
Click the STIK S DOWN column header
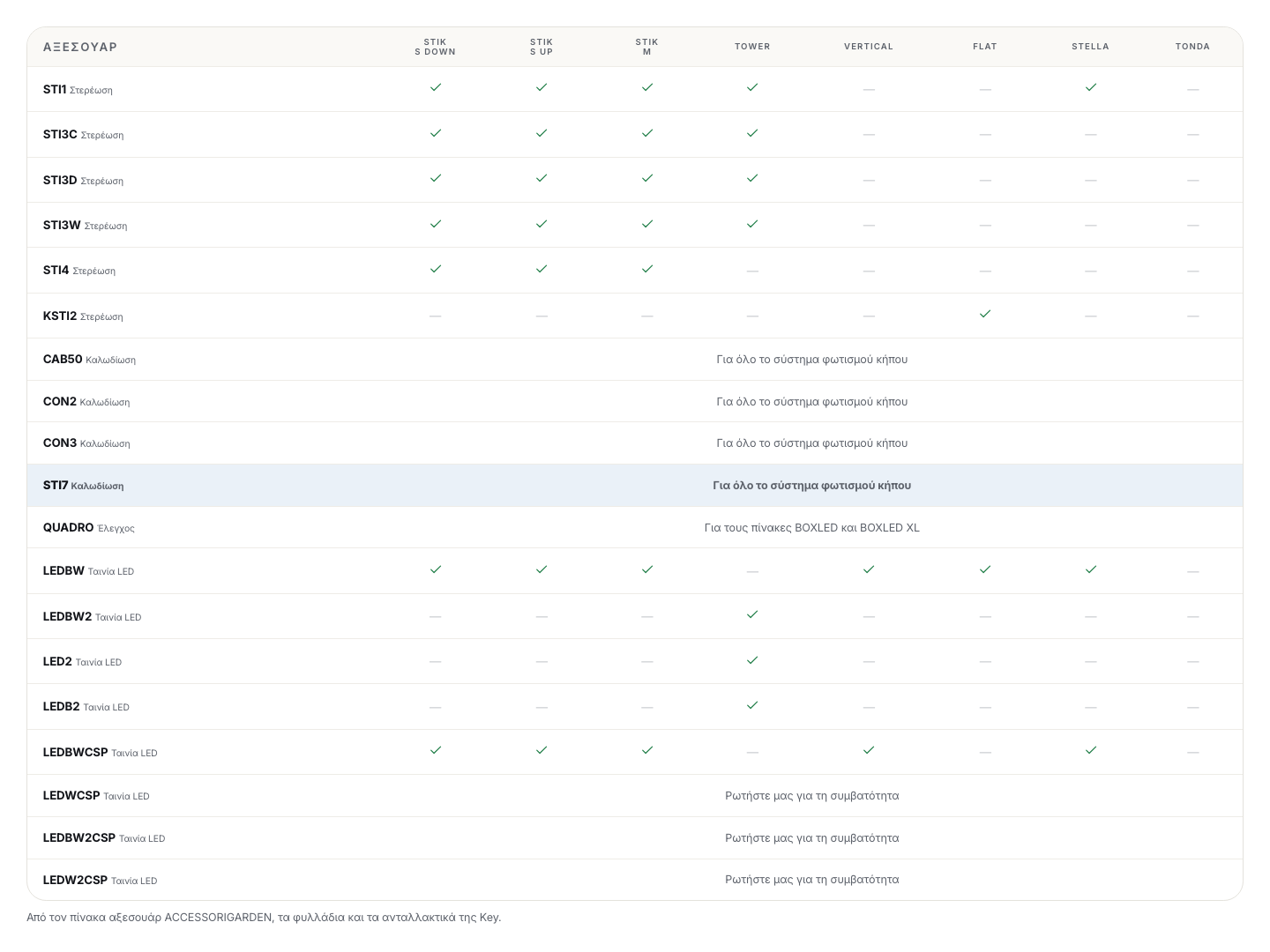[x=436, y=47]
